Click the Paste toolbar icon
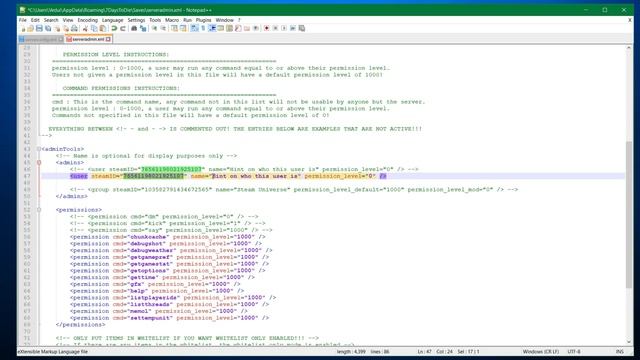 pyautogui.click(x=103, y=29)
